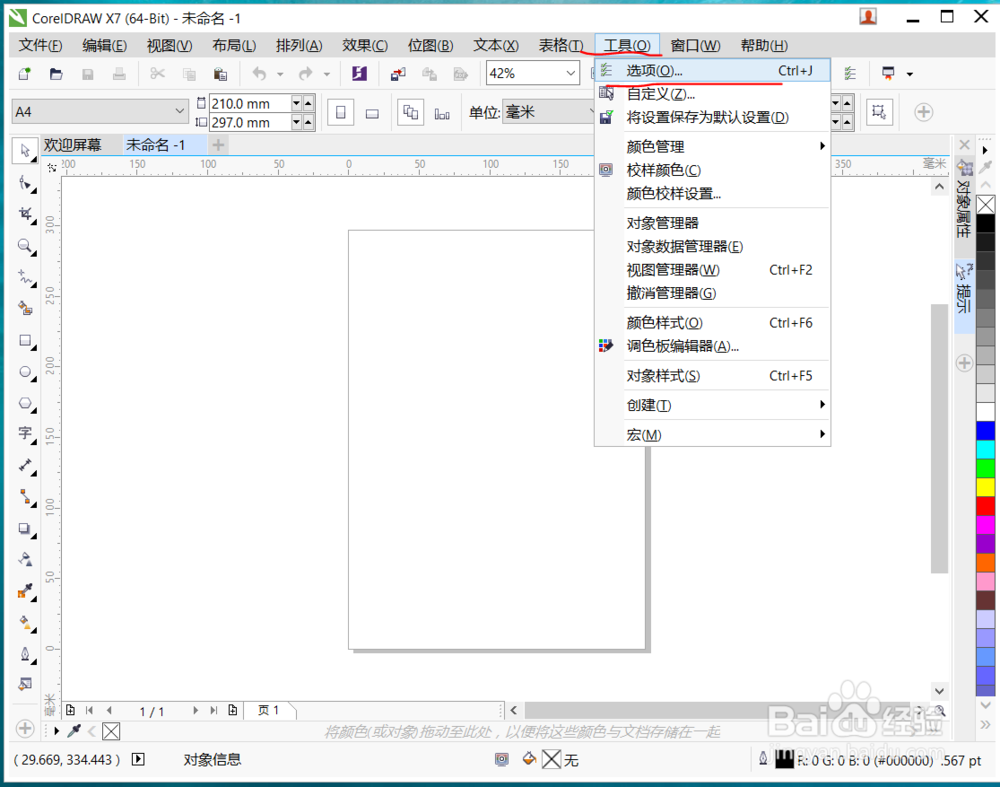Select the Ellipse tool
Image resolution: width=1000 pixels, height=787 pixels.
[25, 372]
